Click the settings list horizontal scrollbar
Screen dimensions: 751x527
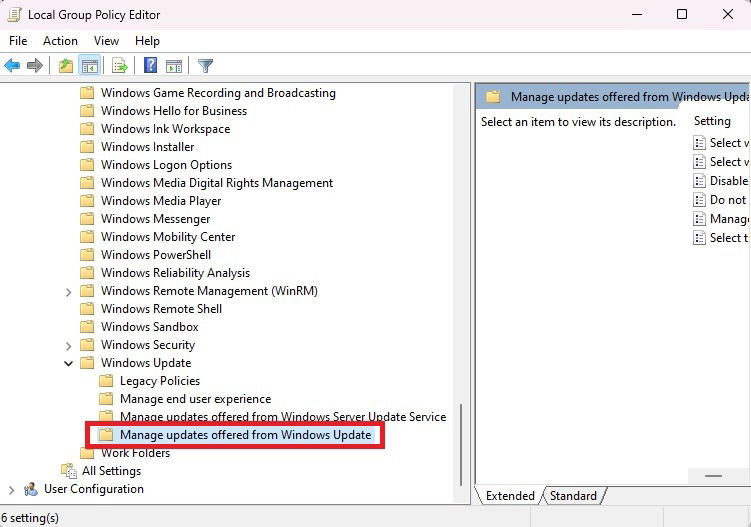713,476
